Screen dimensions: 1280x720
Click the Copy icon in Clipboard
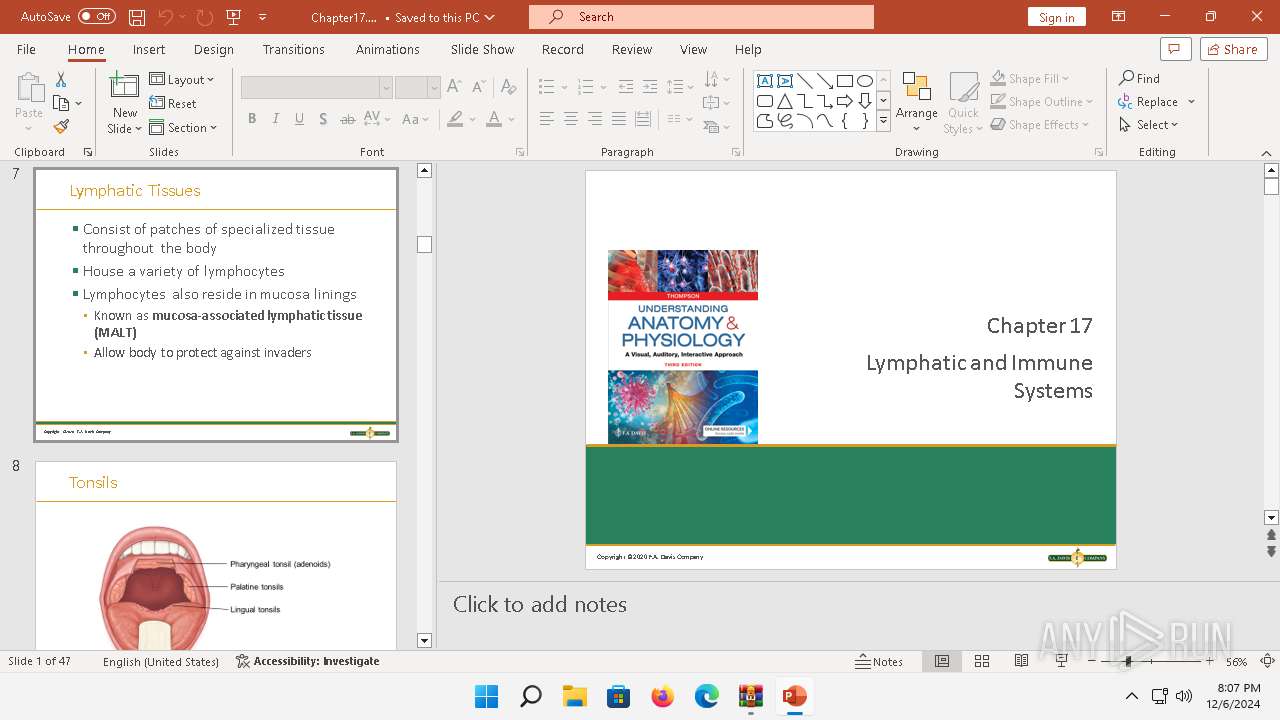pyautogui.click(x=62, y=103)
